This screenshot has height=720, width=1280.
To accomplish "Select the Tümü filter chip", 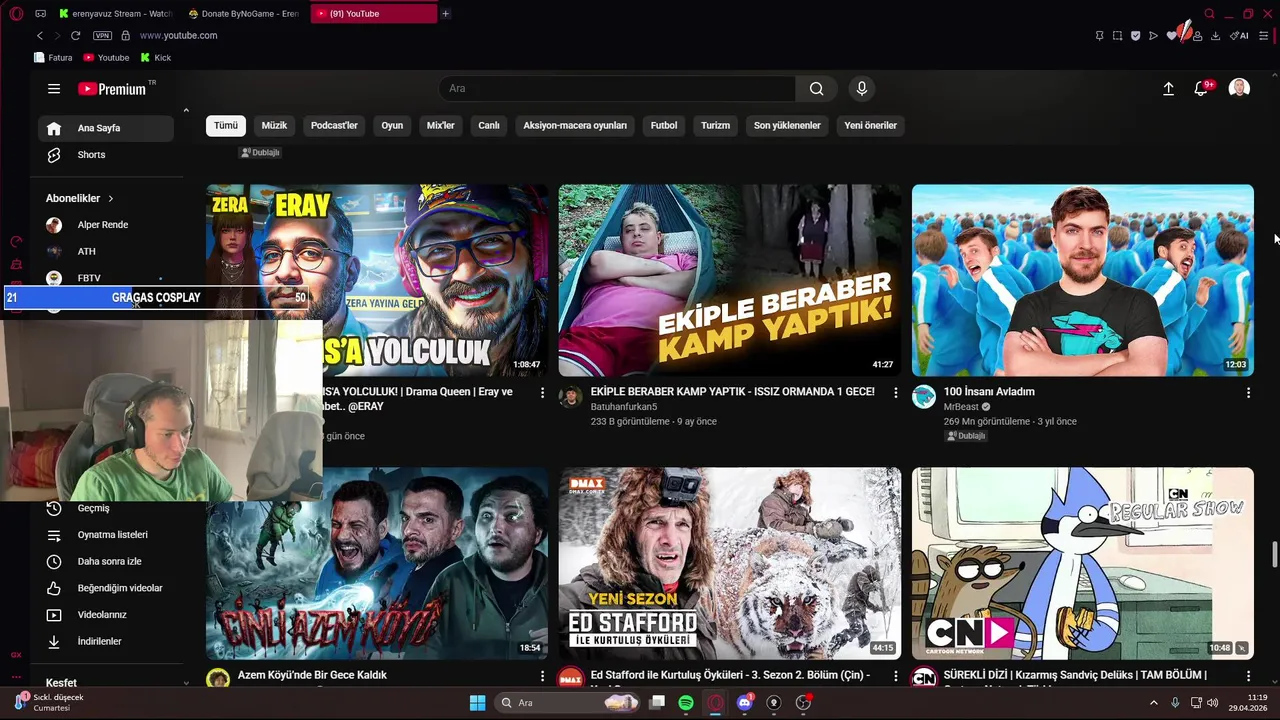I will [226, 125].
